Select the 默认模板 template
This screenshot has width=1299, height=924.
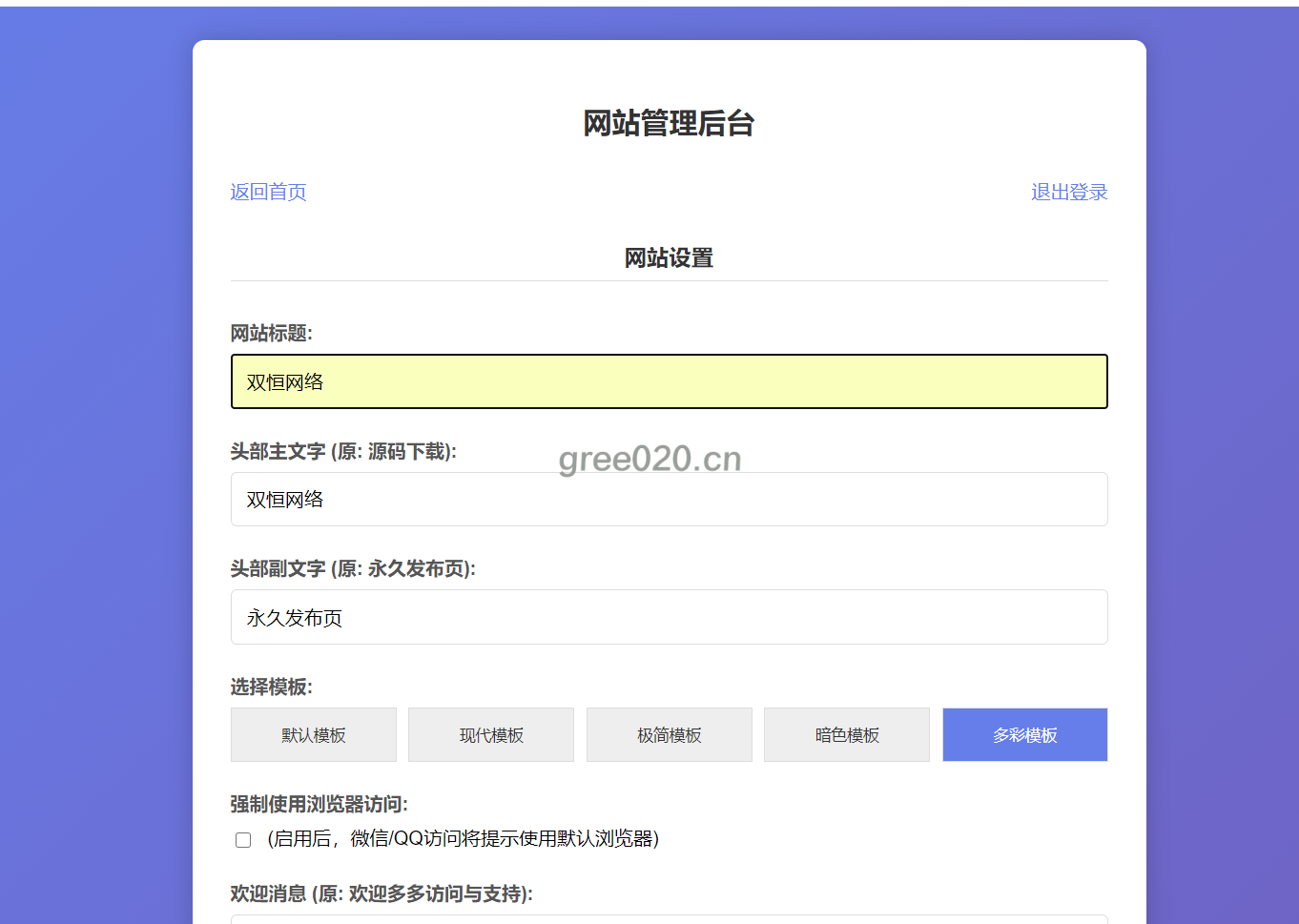pyautogui.click(x=313, y=735)
